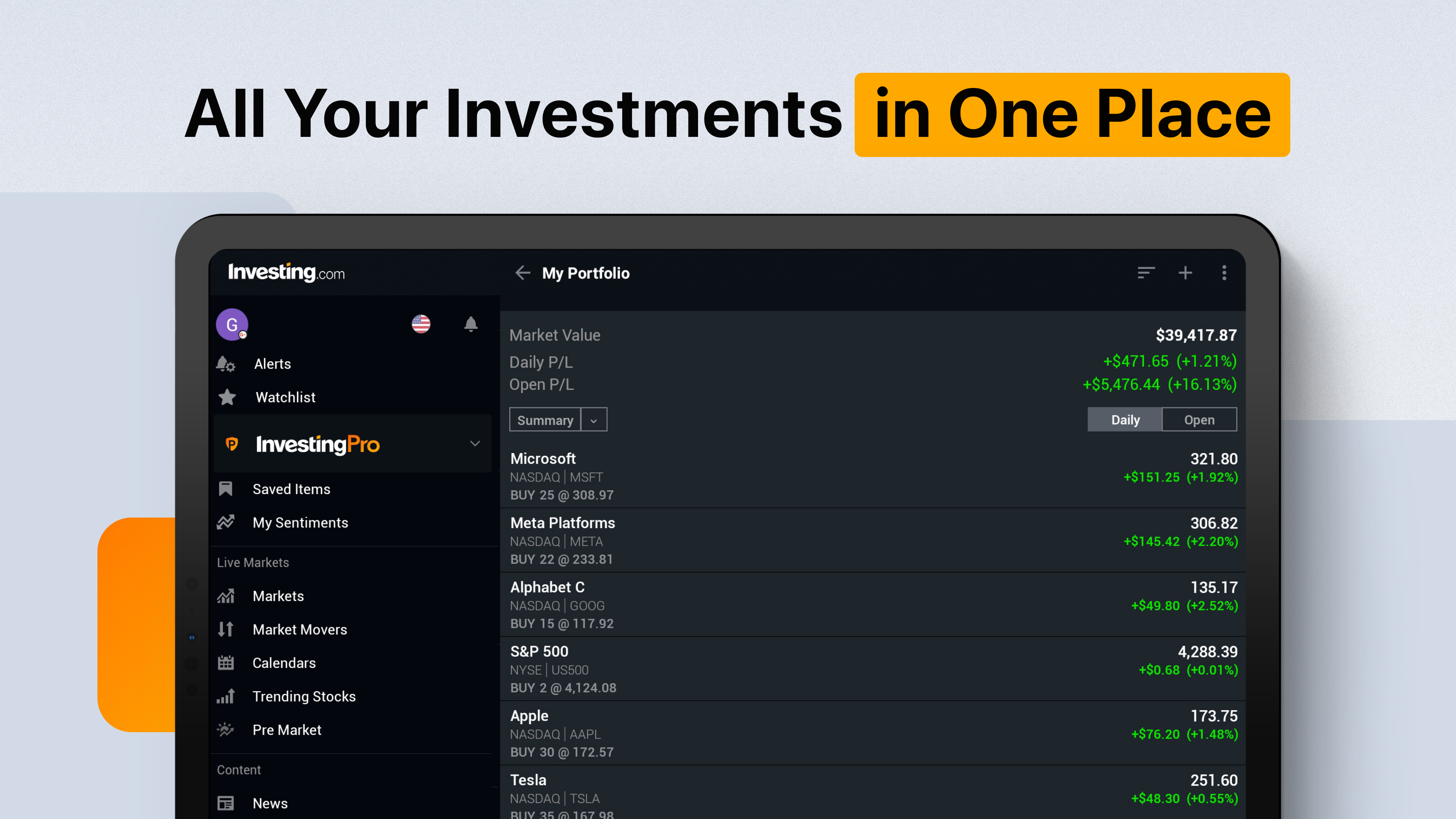Viewport: 1456px width, 819px height.
Task: Add a holding with the plus icon
Action: 1185,273
